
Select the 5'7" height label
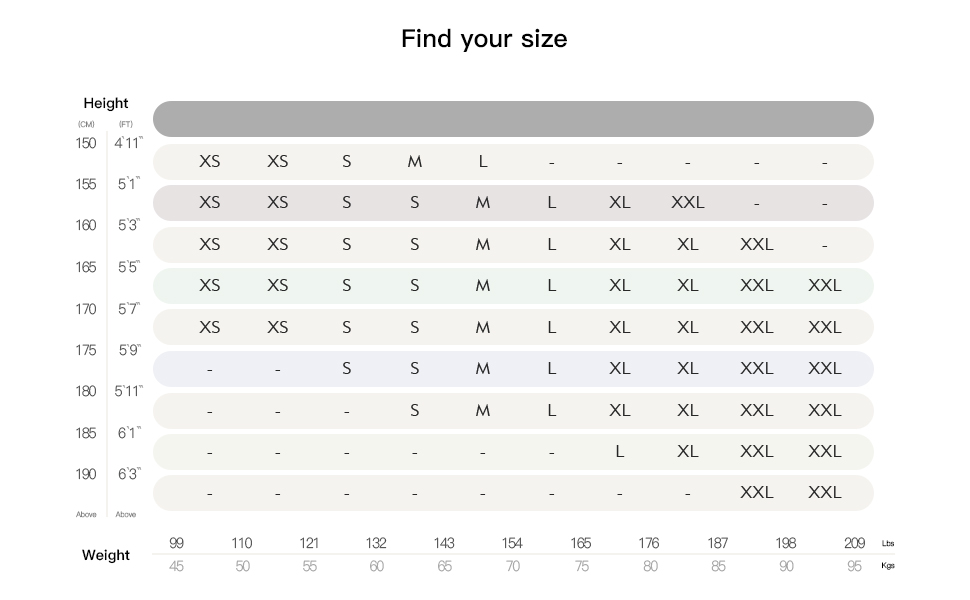coord(128,309)
